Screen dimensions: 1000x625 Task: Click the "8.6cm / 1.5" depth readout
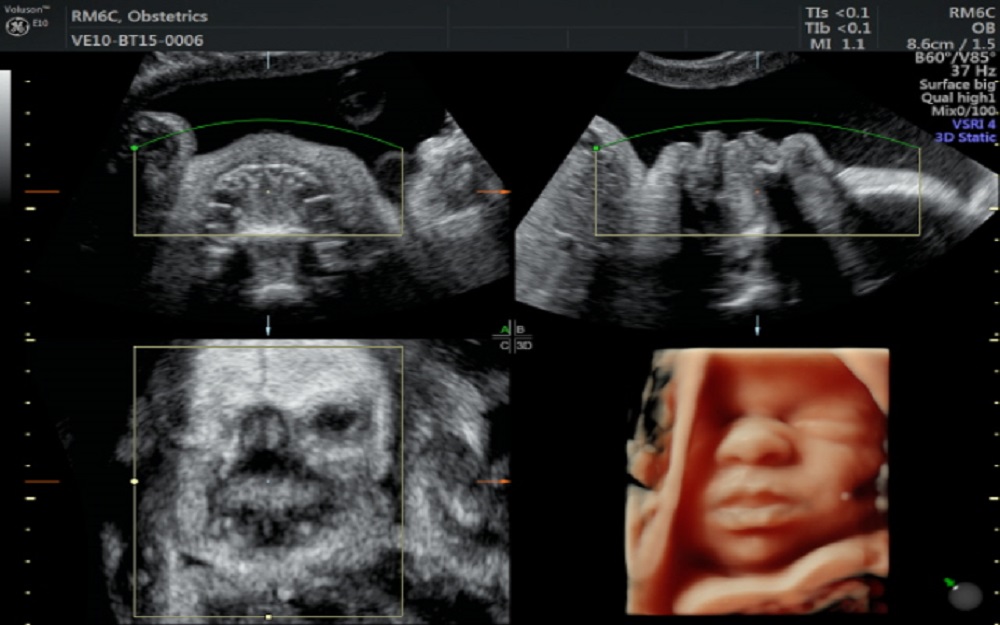[951, 45]
